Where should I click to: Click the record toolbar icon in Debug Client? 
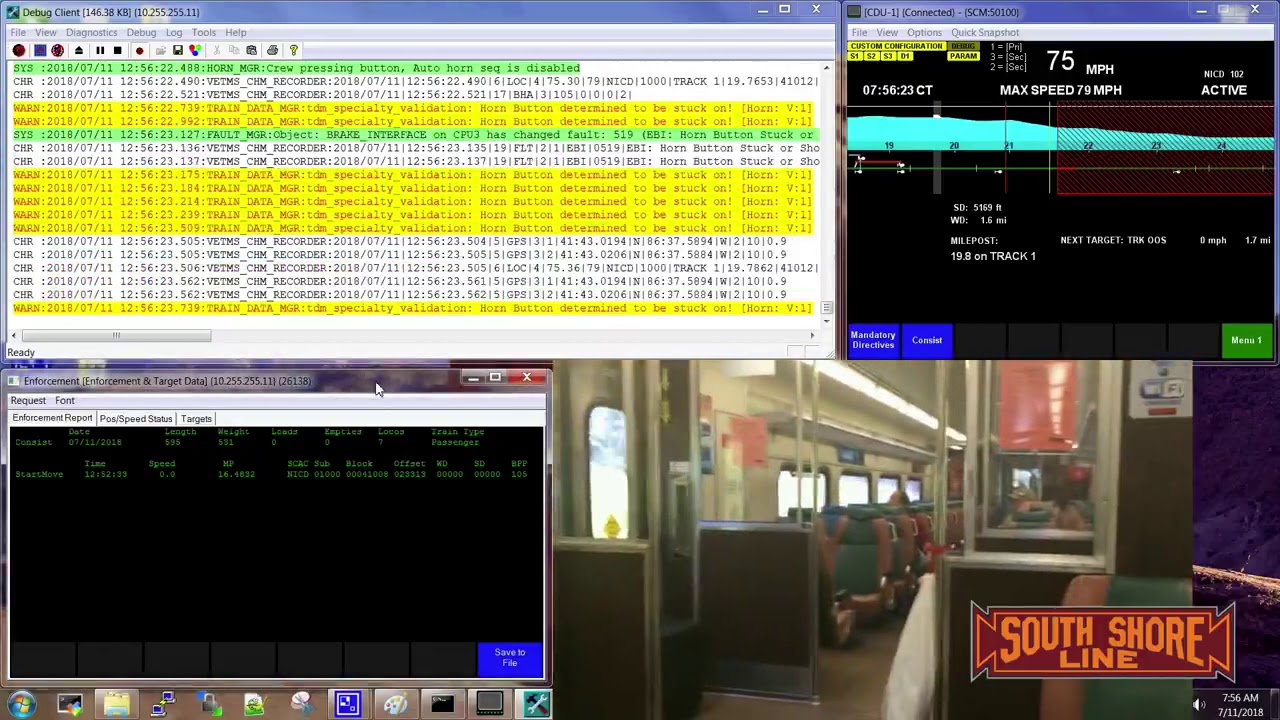[139, 50]
